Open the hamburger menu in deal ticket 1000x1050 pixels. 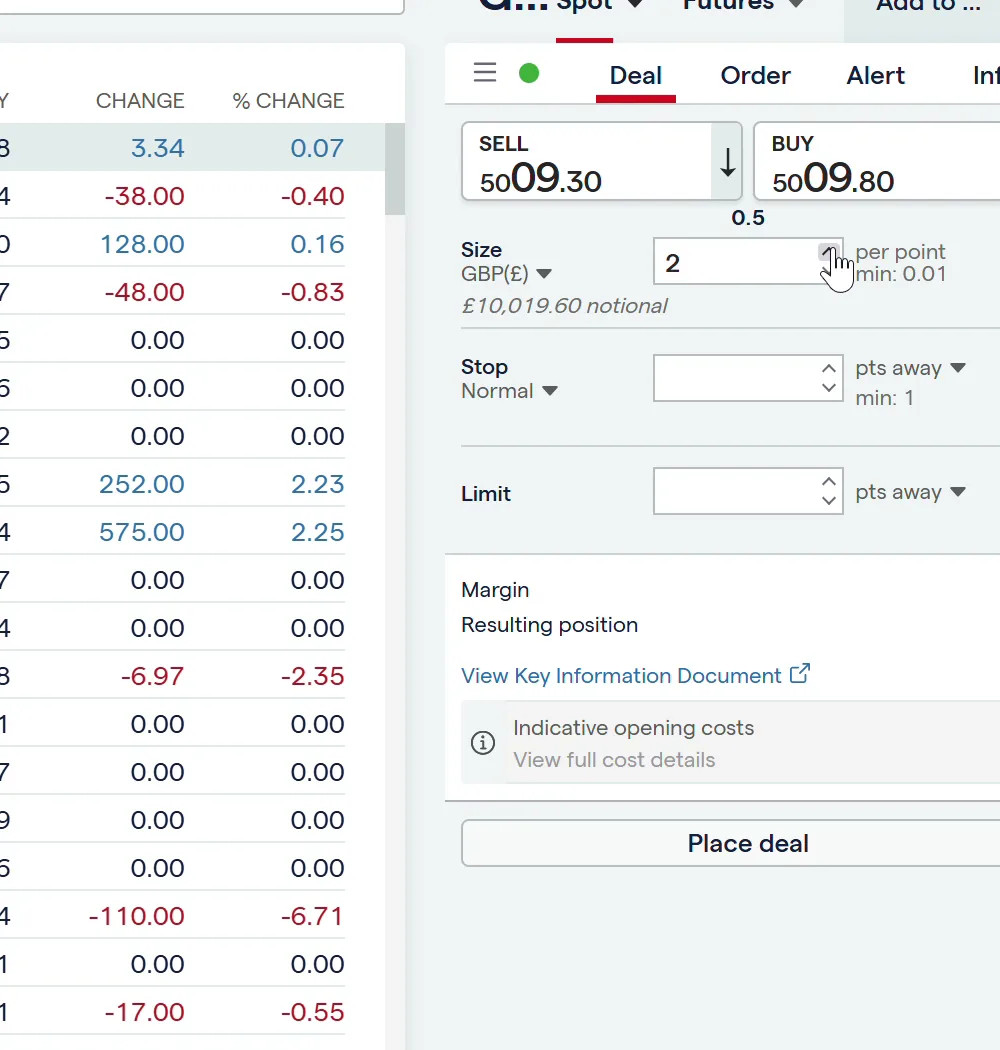[x=485, y=72]
